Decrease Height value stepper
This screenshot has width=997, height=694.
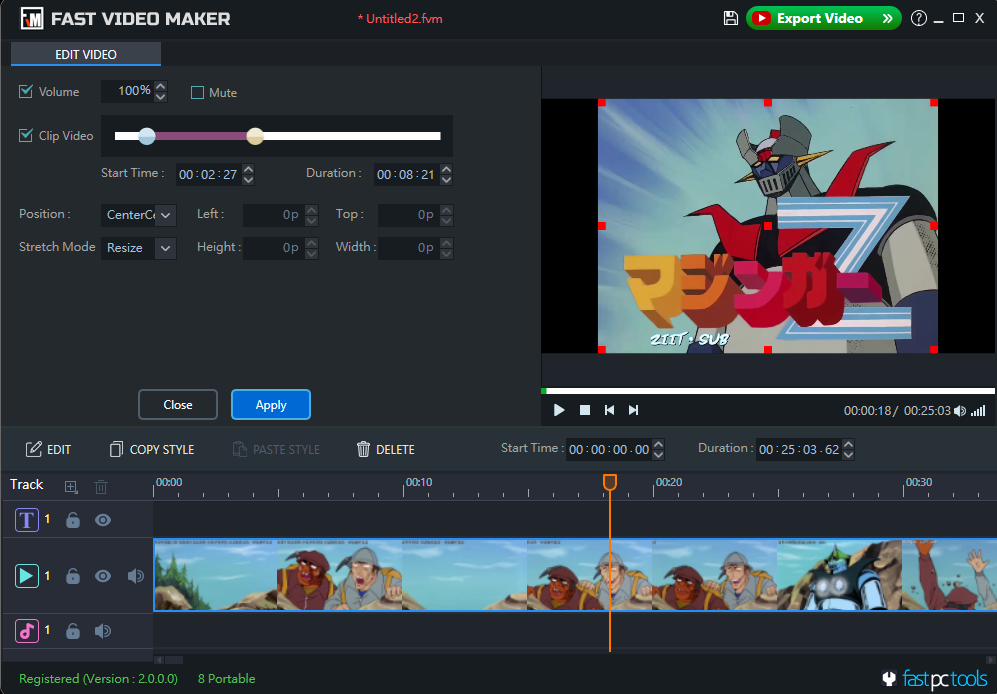[x=312, y=253]
